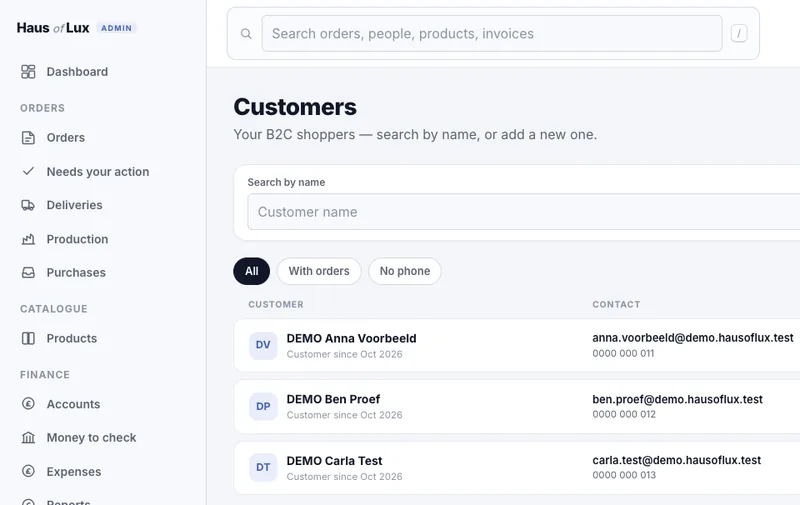Open the Accounts euro icon
This screenshot has width=800, height=505.
pyautogui.click(x=28, y=404)
